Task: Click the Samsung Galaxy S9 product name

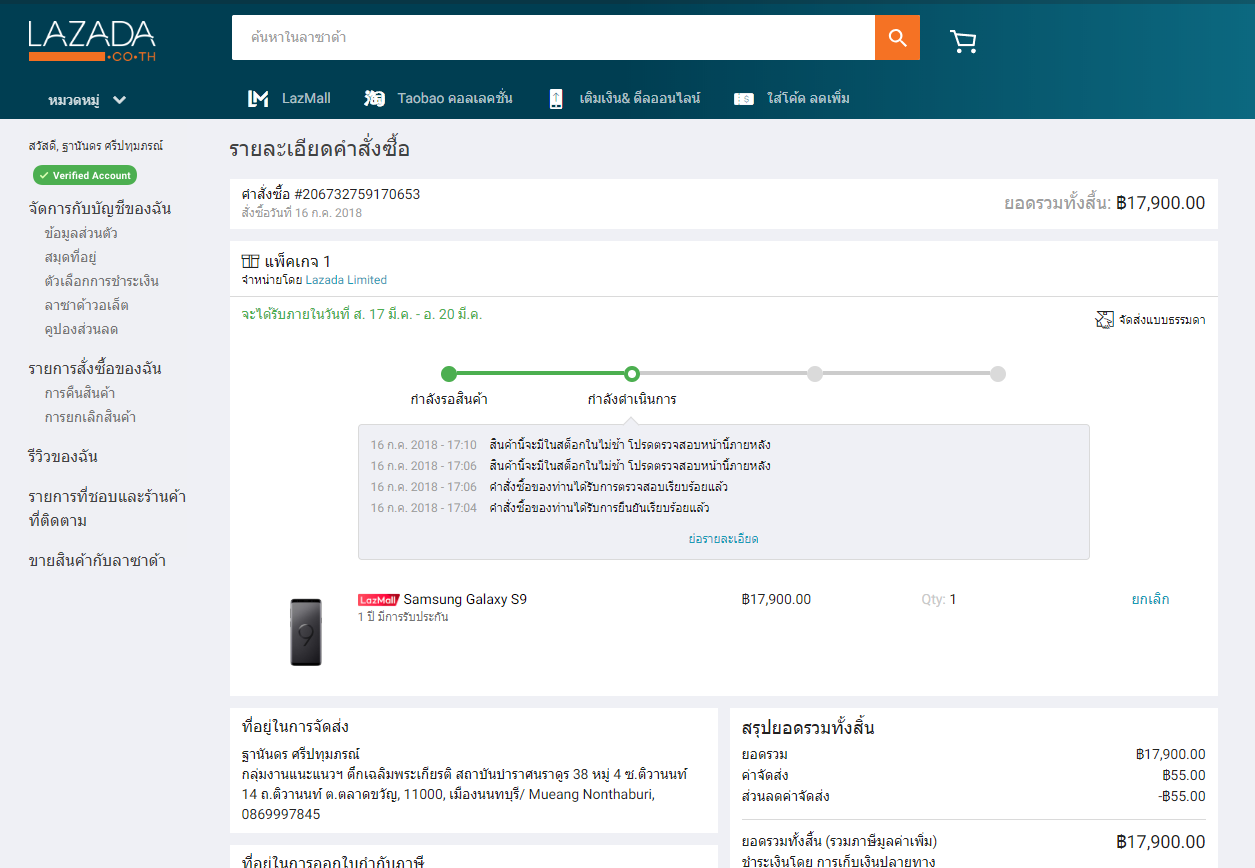Action: pos(465,599)
